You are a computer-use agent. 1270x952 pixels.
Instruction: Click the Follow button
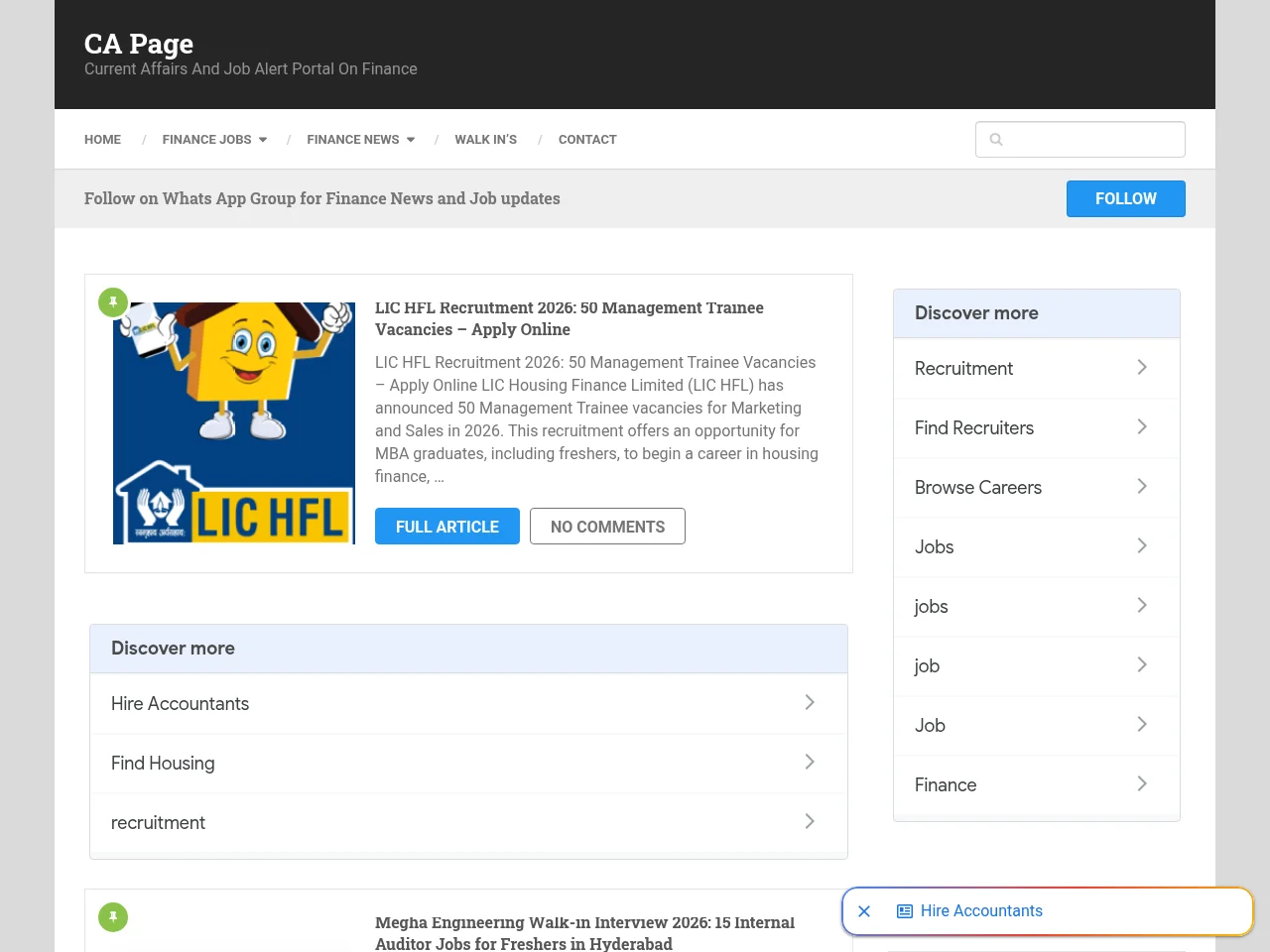[x=1126, y=198]
